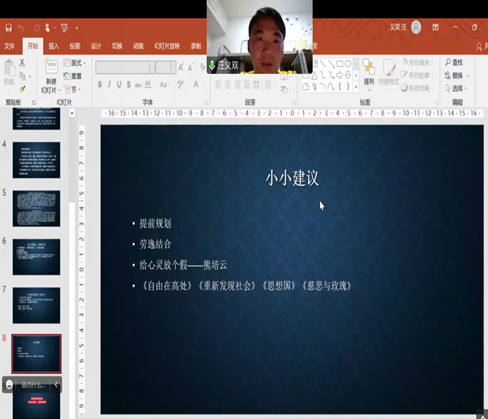Select slide 6 thumbnail
Screen dimensions: 488x419
pyautogui.click(x=36, y=257)
